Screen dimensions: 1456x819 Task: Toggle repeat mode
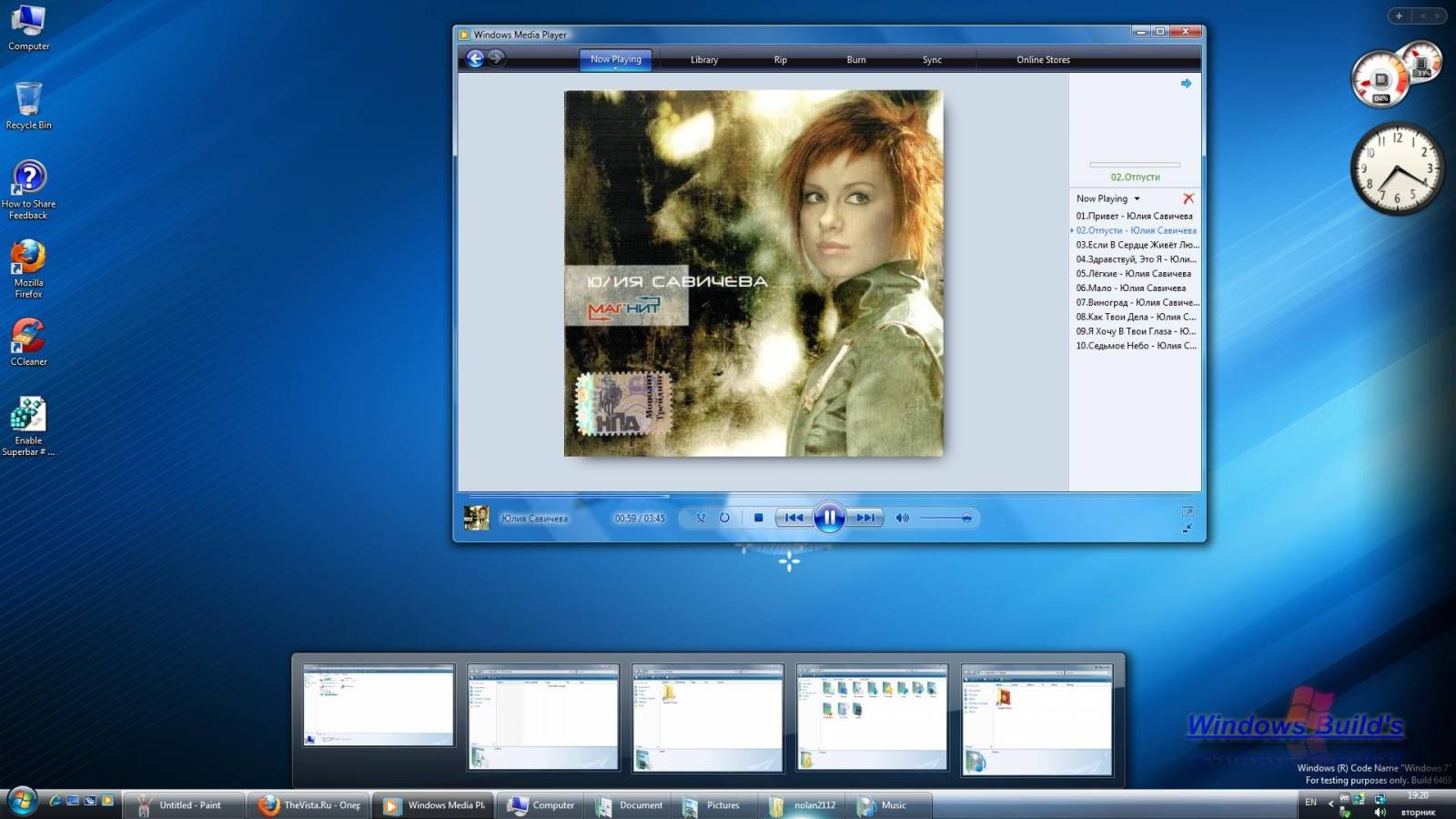724,518
